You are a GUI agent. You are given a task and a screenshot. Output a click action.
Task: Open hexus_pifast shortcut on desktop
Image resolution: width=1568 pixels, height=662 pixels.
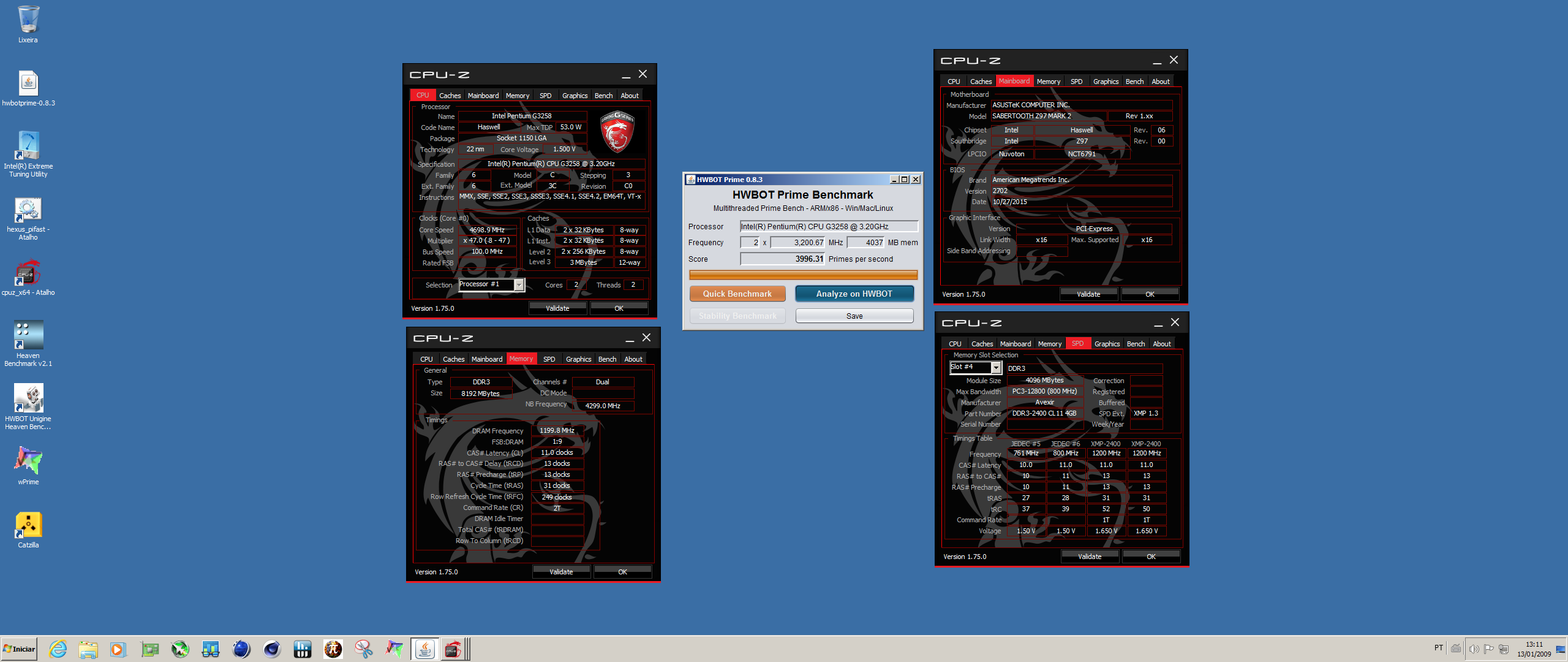(28, 218)
